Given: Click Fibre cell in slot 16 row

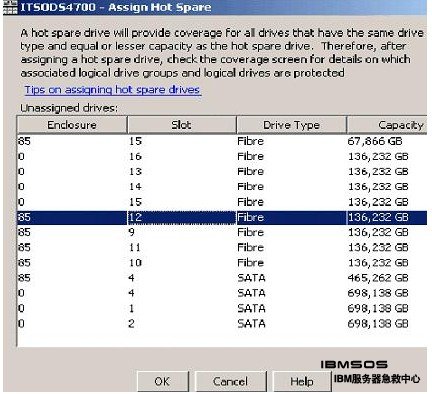Looking at the screenshot, I should tap(291, 156).
